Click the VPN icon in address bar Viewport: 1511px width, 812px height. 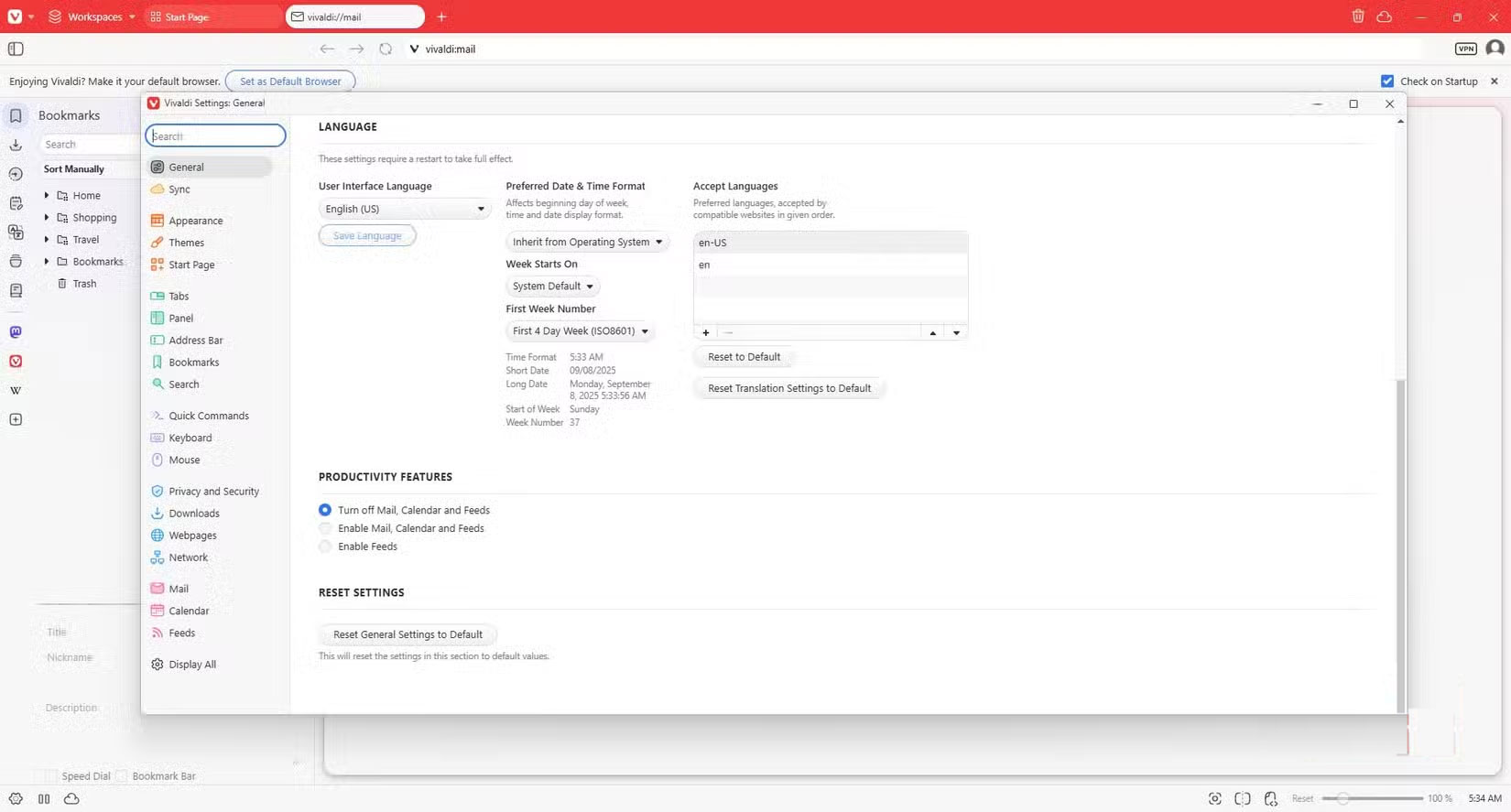[x=1465, y=49]
